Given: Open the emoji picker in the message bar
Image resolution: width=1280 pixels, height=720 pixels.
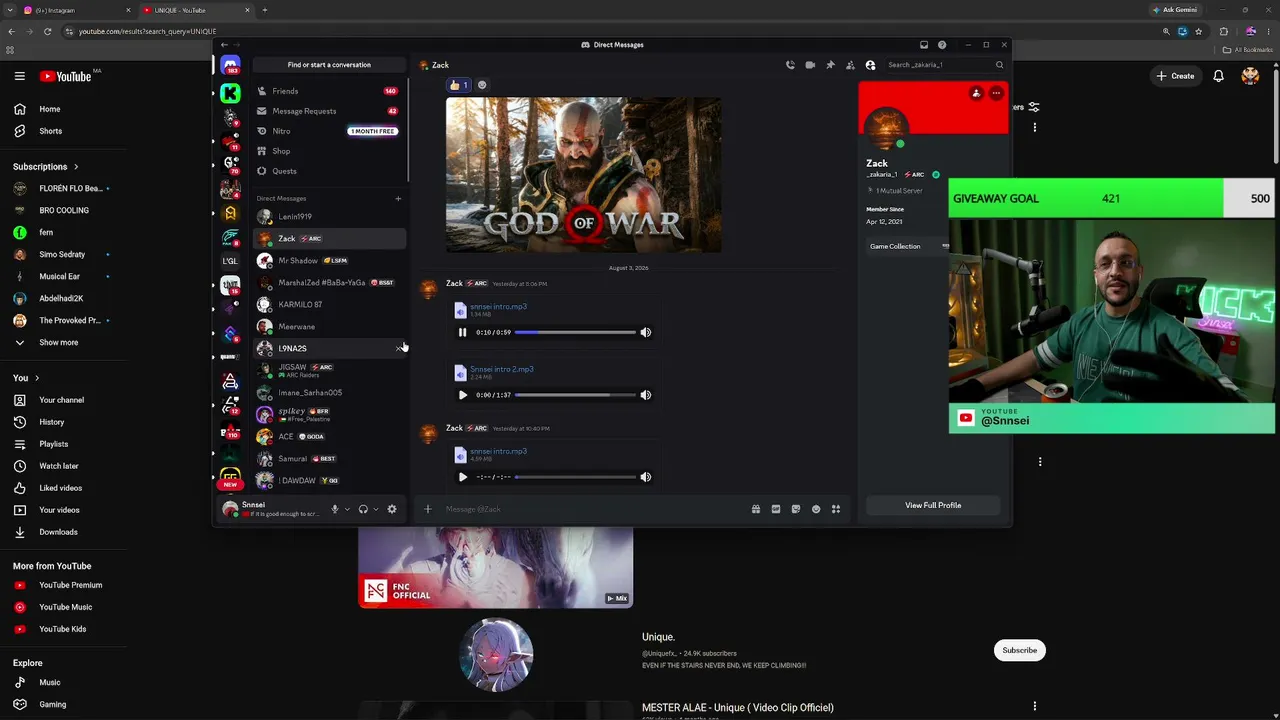Looking at the screenshot, I should [x=816, y=509].
